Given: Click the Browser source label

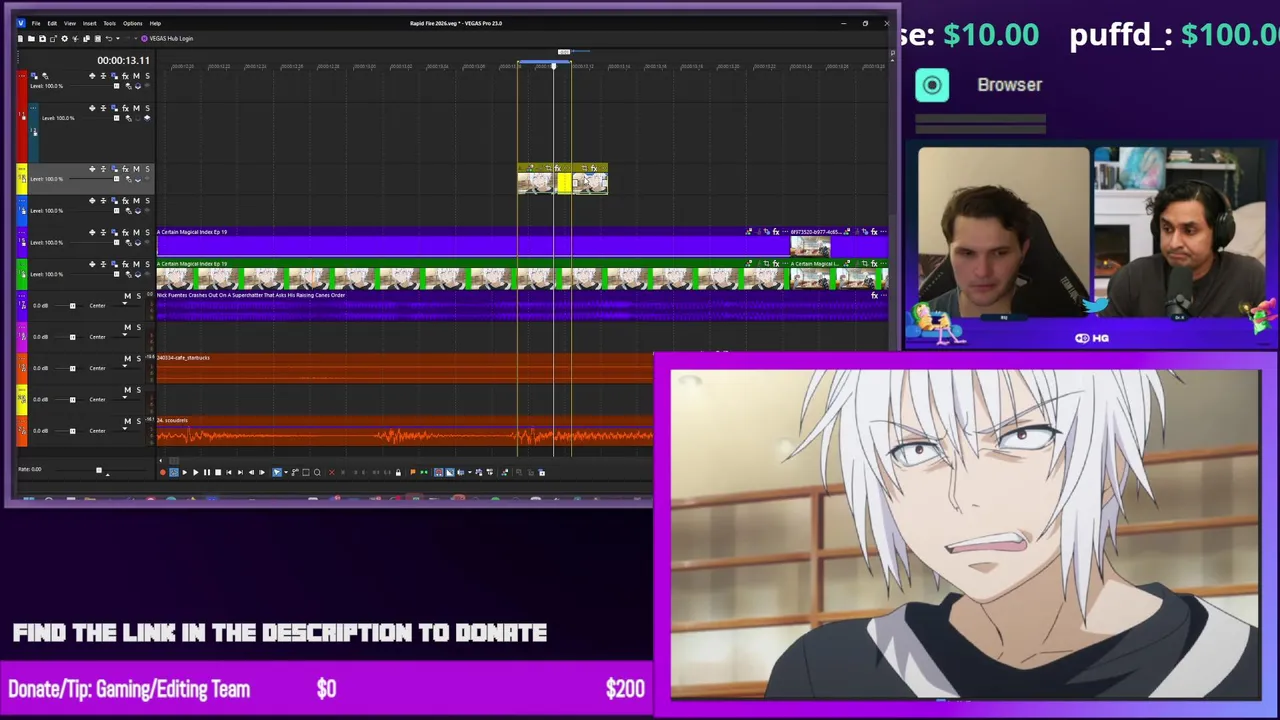Looking at the screenshot, I should (x=1009, y=85).
